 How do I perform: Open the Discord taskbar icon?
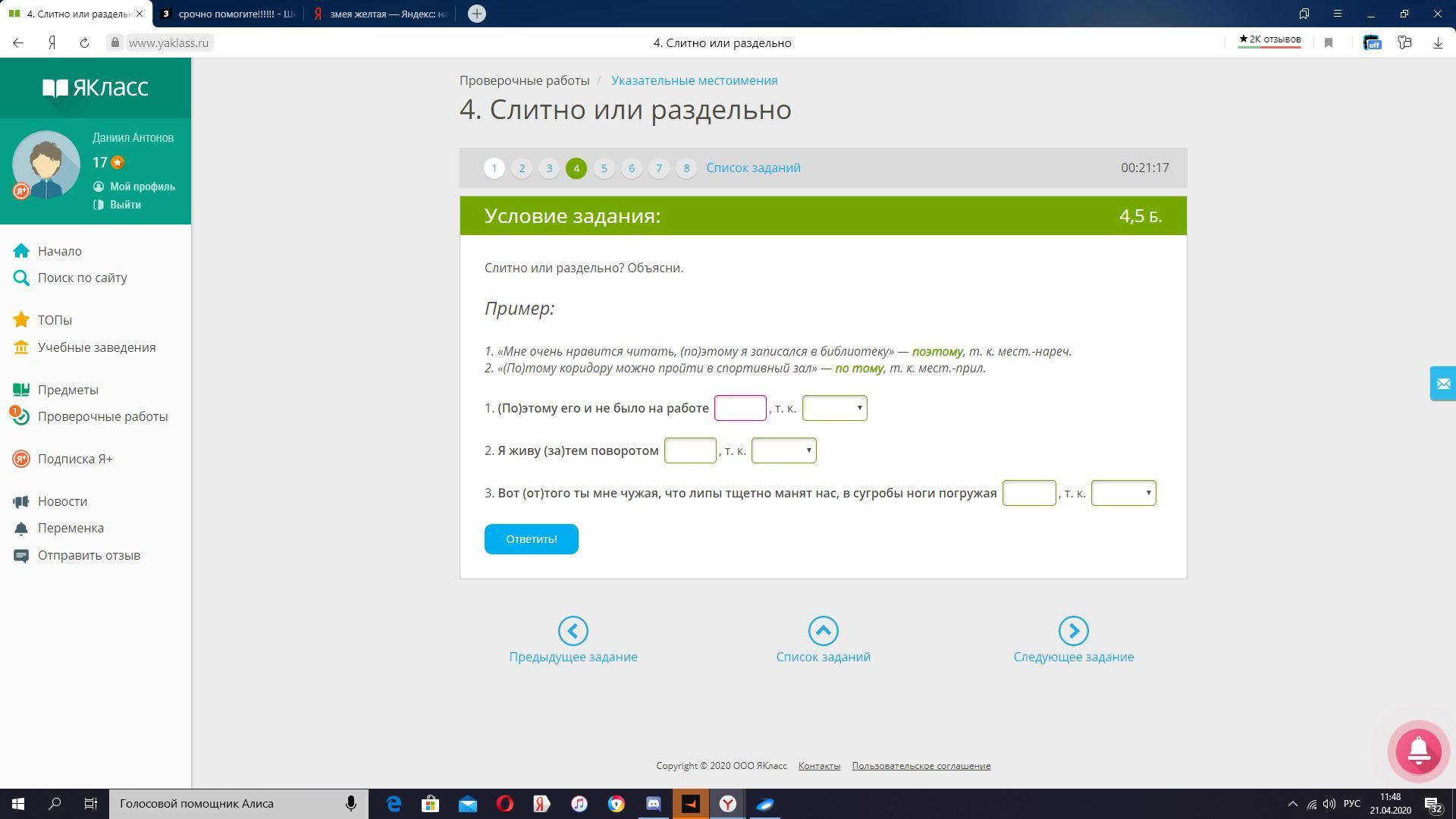tap(653, 804)
